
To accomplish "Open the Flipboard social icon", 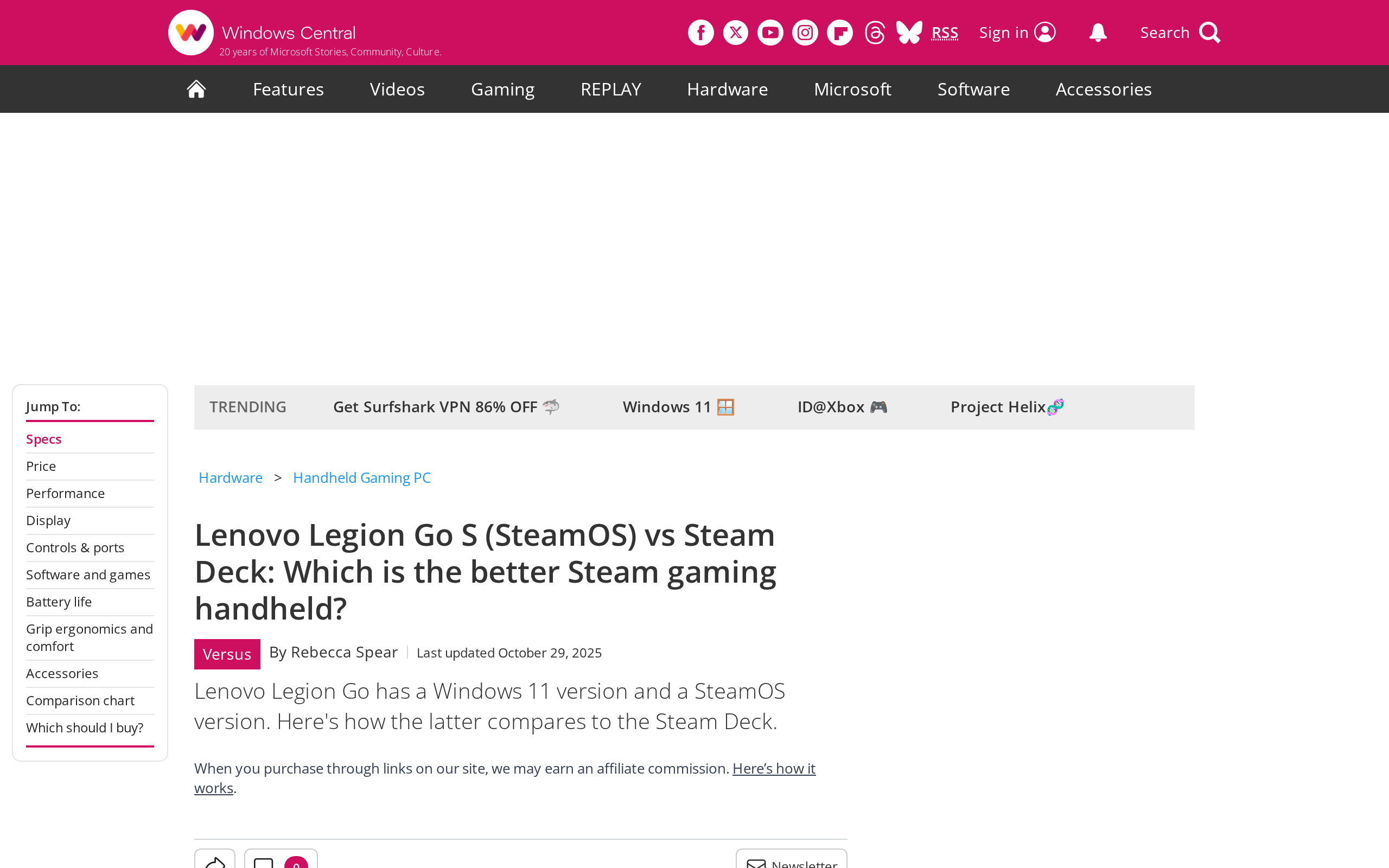I will tap(840, 33).
